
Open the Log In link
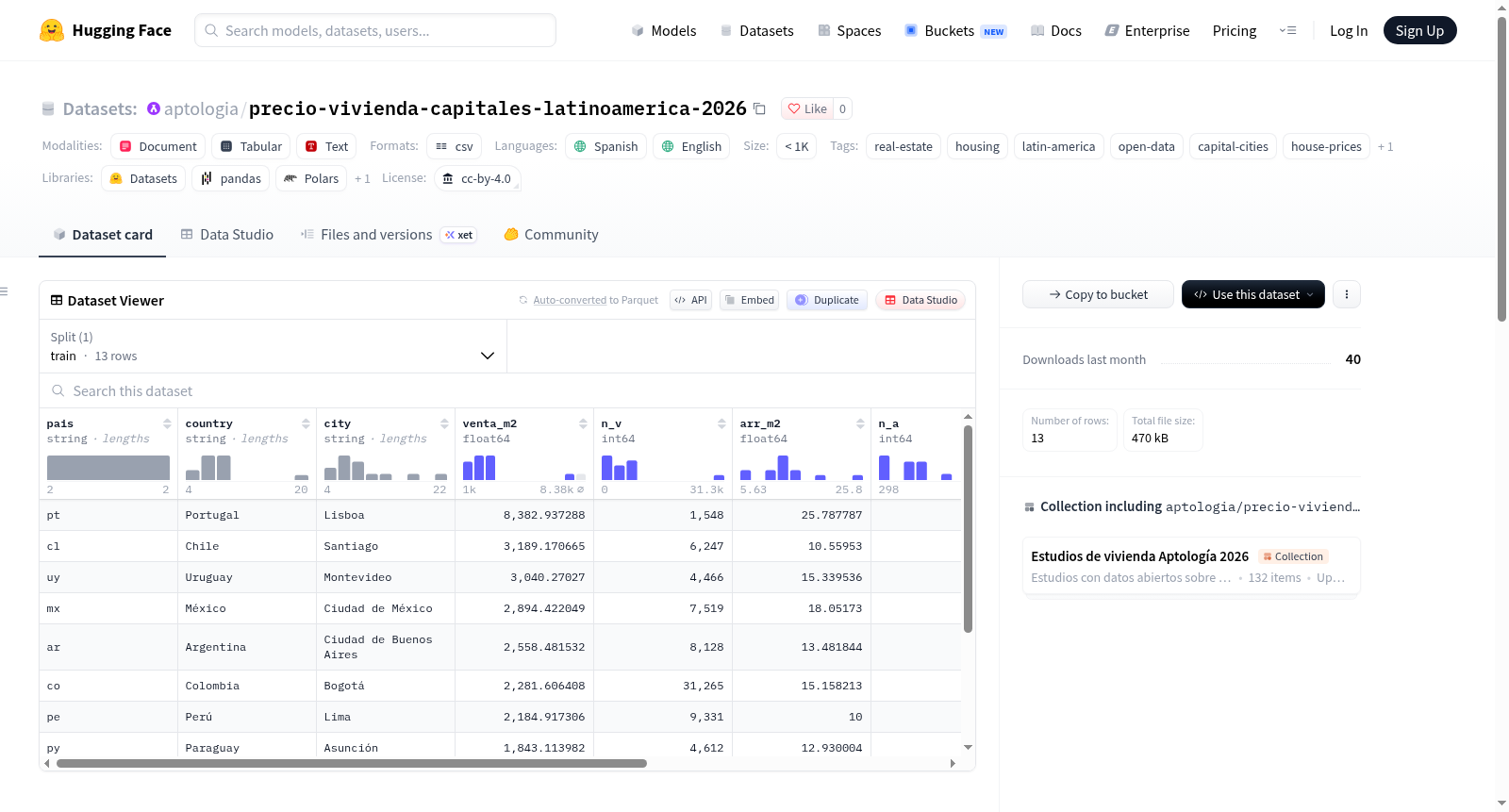(1349, 30)
